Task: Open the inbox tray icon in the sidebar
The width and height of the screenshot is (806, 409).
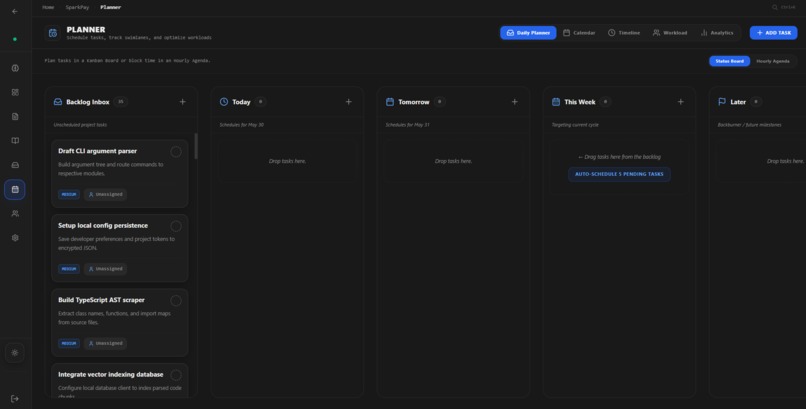Action: [x=15, y=165]
